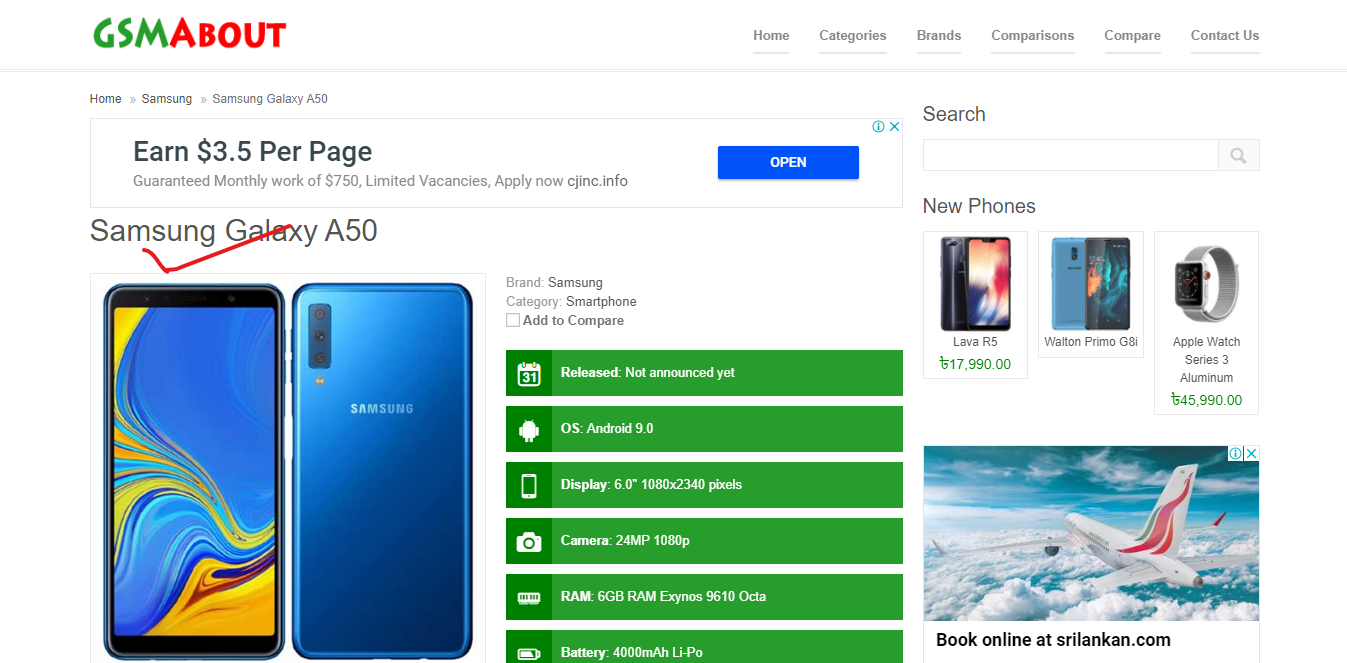Click the Guaranteed Monthly work ad description
Viewport: 1347px width, 663px height.
point(380,181)
